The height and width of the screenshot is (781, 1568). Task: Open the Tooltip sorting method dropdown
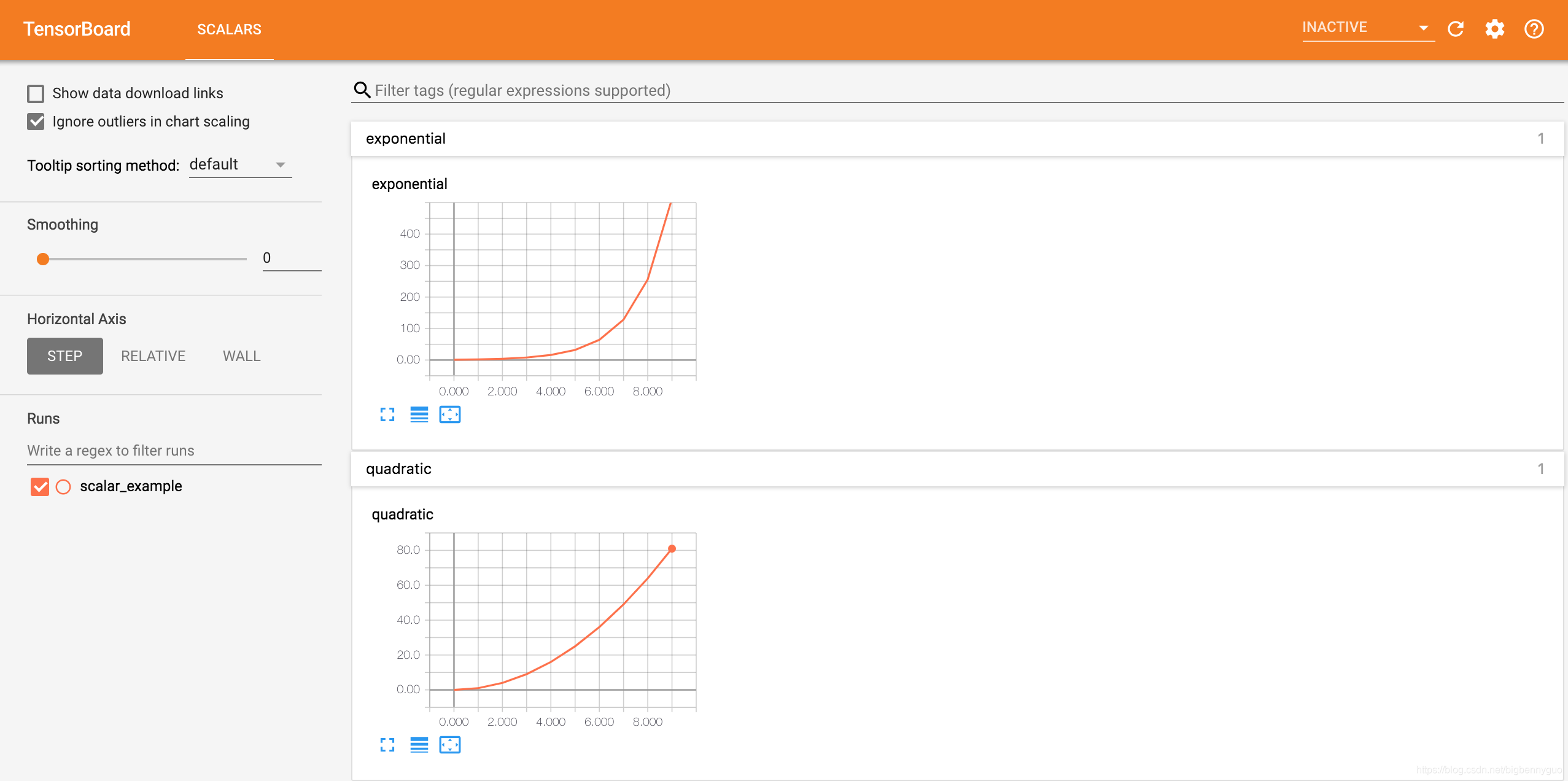coord(240,165)
